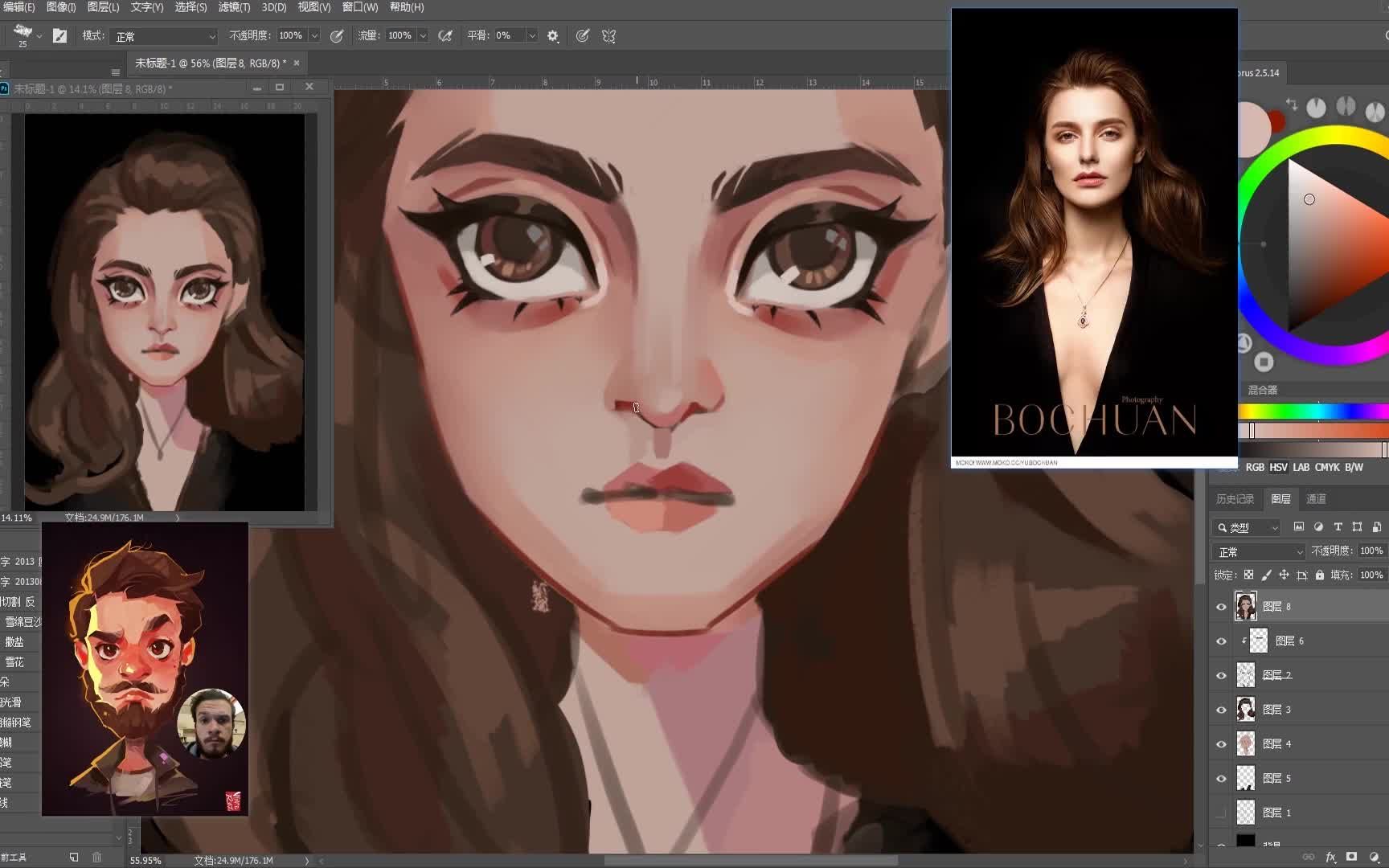Click the Coolorus saturation slider bar
Viewport: 1389px width, 868px height.
[1313, 431]
